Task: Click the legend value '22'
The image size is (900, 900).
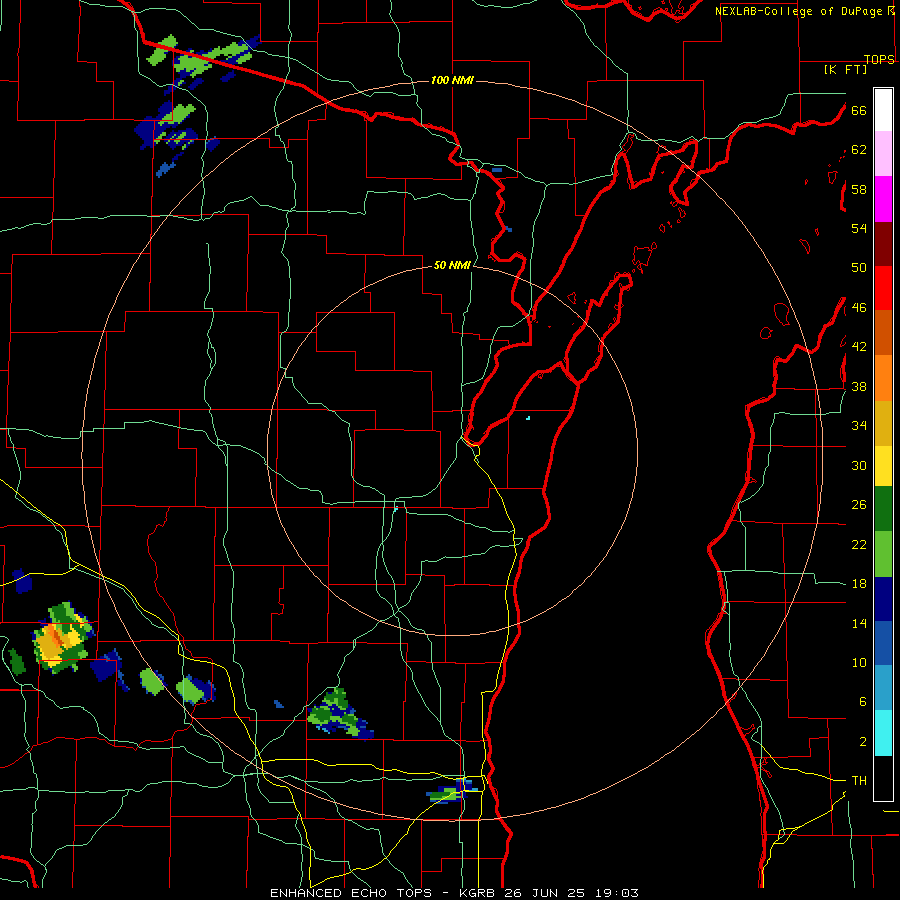Action: pyautogui.click(x=859, y=544)
